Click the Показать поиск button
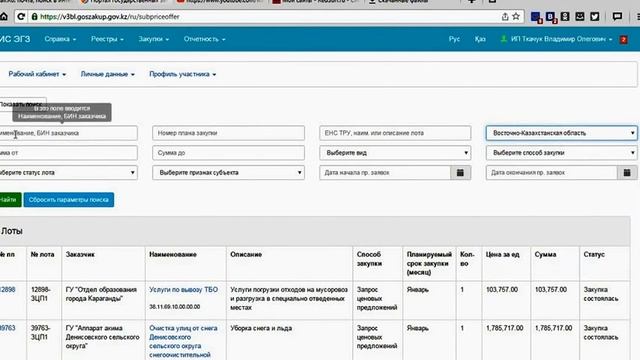 click(22, 104)
